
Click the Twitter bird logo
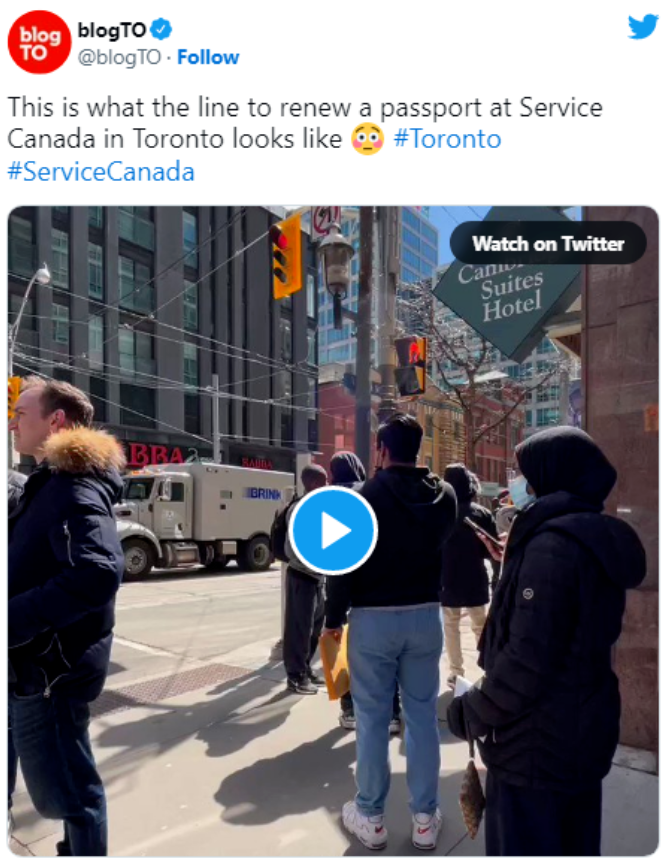[x=643, y=26]
